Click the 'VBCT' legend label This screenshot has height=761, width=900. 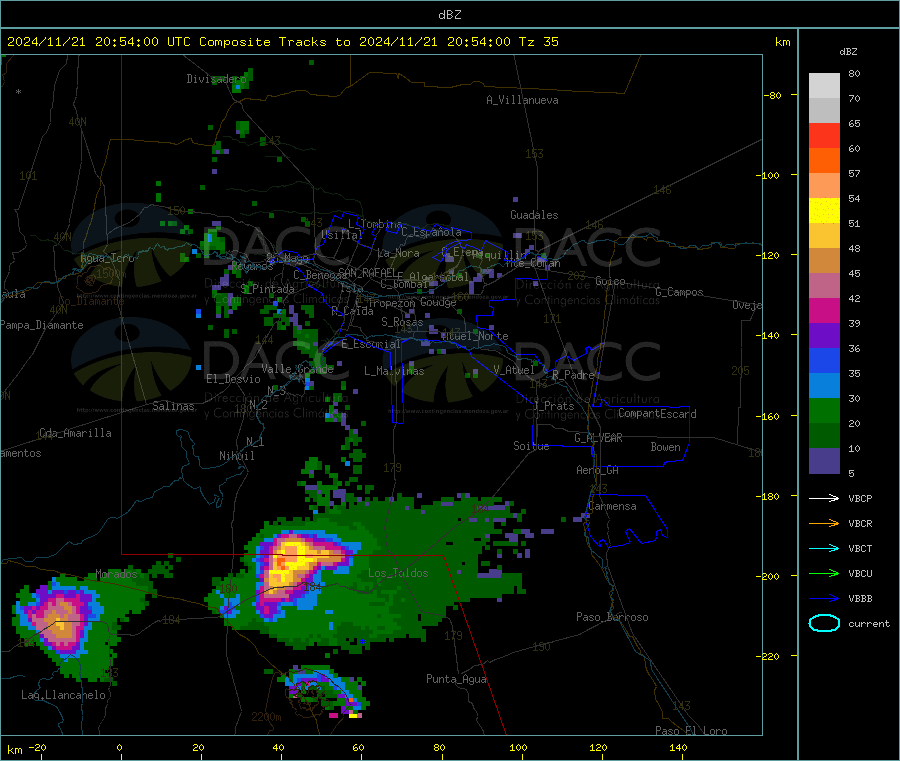pyautogui.click(x=860, y=548)
